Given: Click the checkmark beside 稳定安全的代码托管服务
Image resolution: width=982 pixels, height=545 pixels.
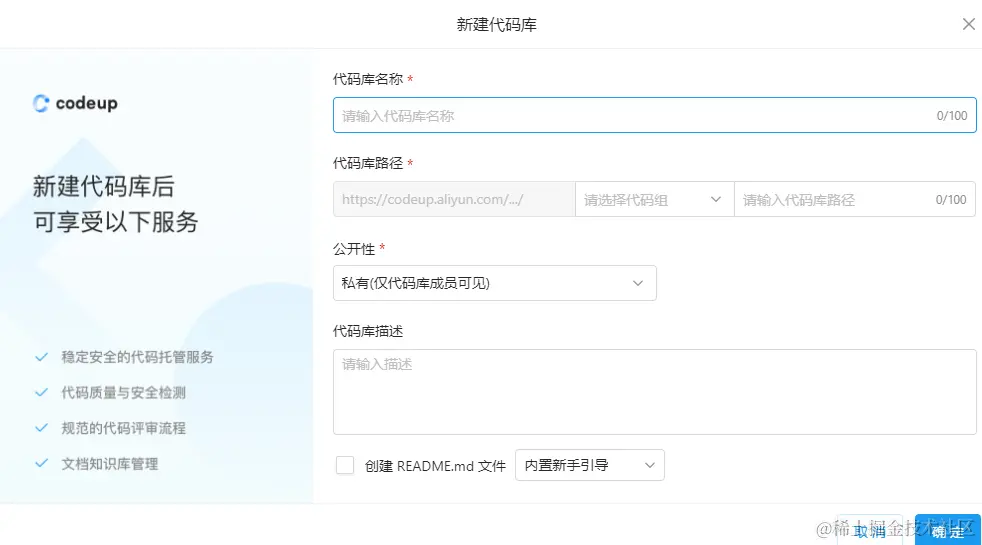Looking at the screenshot, I should point(41,357).
